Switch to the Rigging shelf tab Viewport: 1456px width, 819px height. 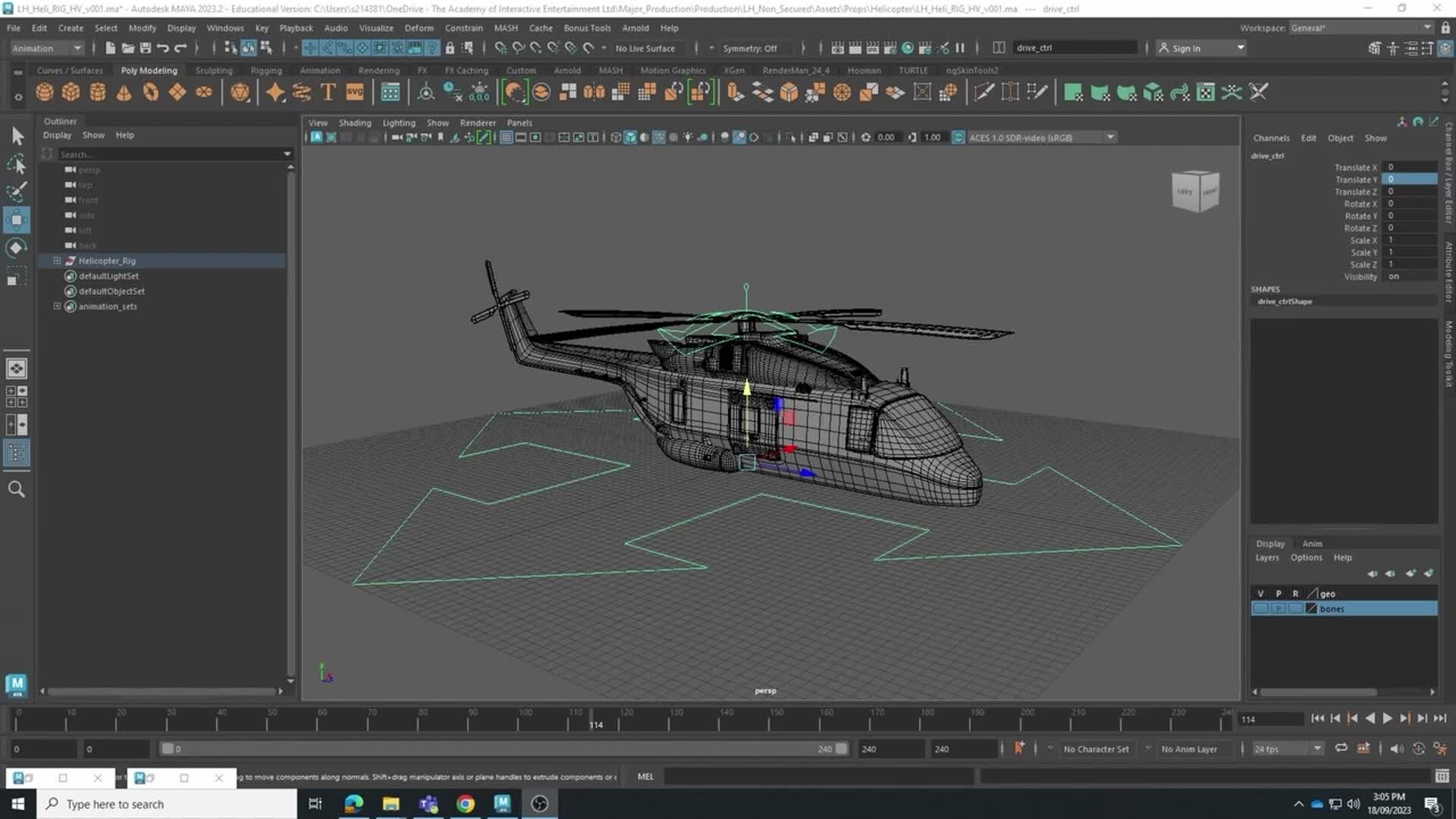[266, 70]
